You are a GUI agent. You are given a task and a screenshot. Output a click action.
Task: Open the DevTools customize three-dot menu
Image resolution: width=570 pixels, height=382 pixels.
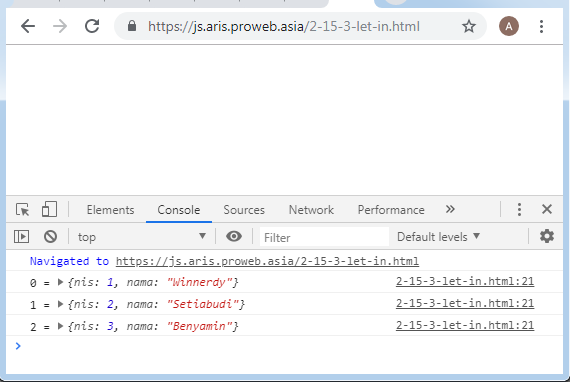(519, 209)
